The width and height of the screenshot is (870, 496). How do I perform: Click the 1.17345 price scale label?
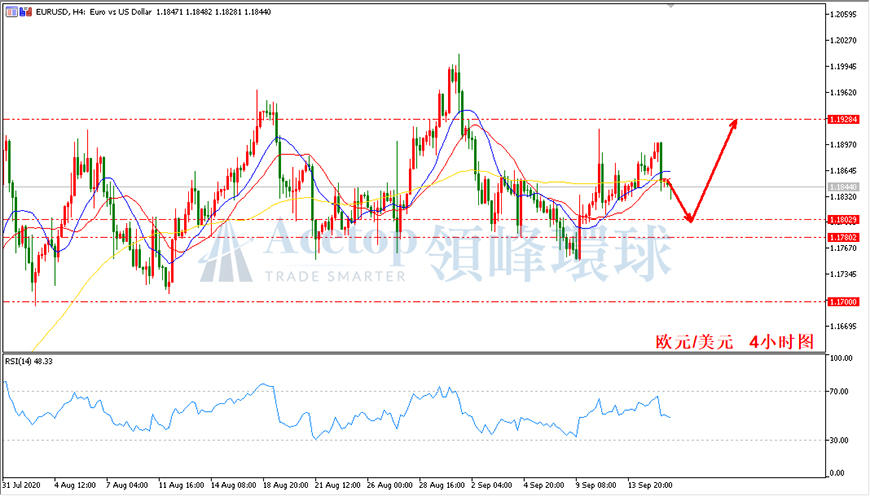coord(844,274)
